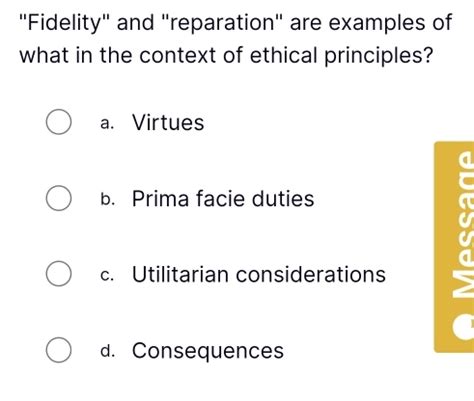
Task: Click the word 'context' in the question
Action: pyautogui.click(x=178, y=55)
